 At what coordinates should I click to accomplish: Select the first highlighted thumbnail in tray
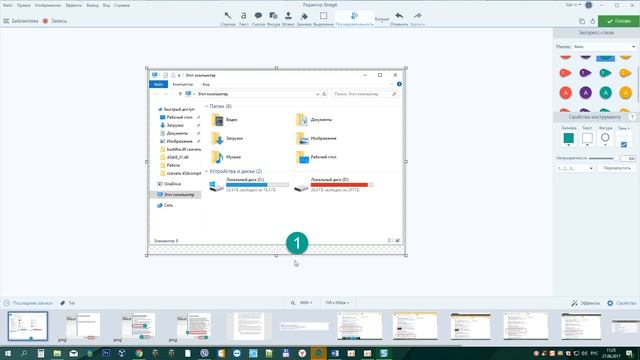28,326
